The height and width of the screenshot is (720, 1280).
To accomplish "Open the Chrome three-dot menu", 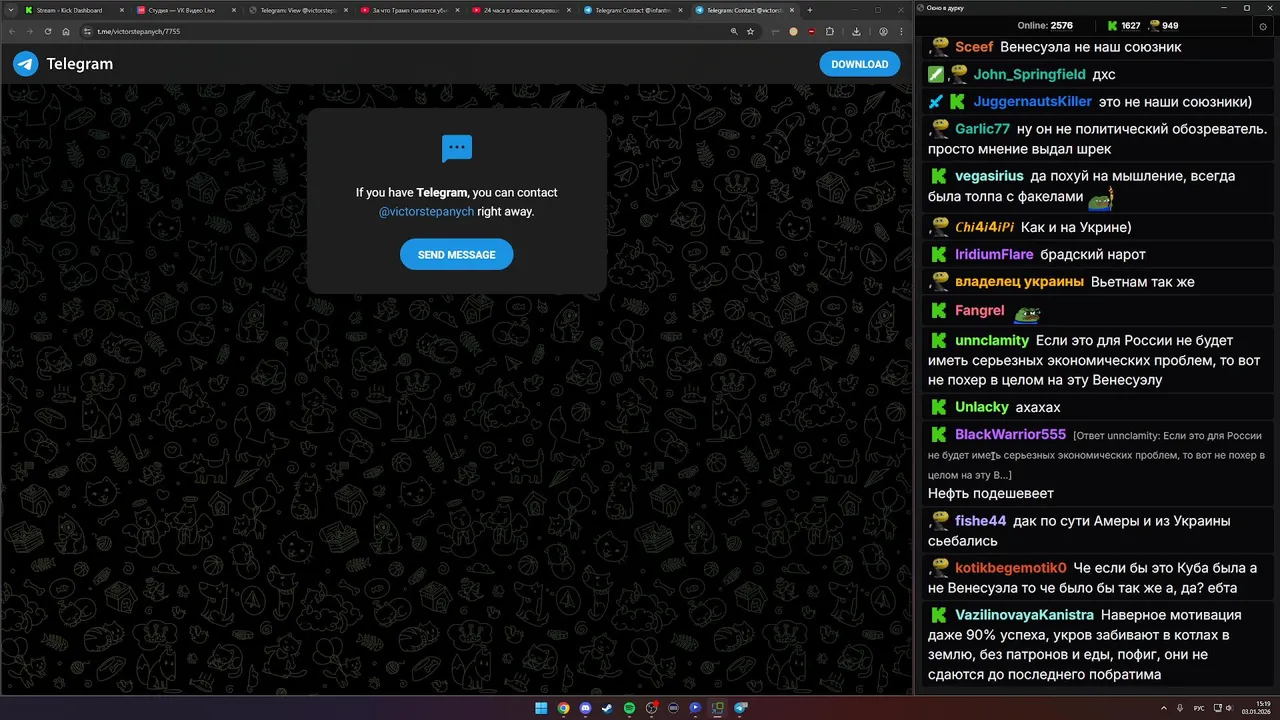I will coord(900,31).
